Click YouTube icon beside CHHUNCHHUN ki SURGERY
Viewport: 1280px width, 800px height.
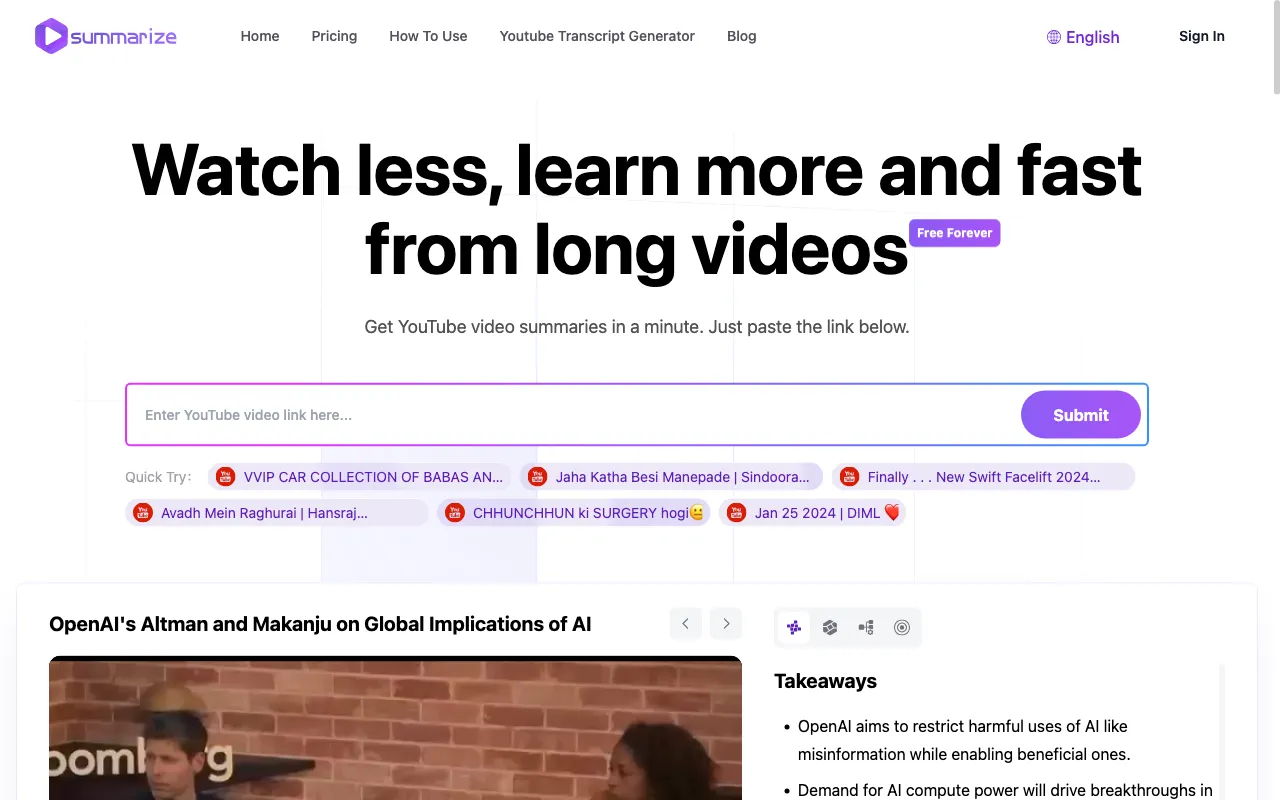click(x=455, y=513)
